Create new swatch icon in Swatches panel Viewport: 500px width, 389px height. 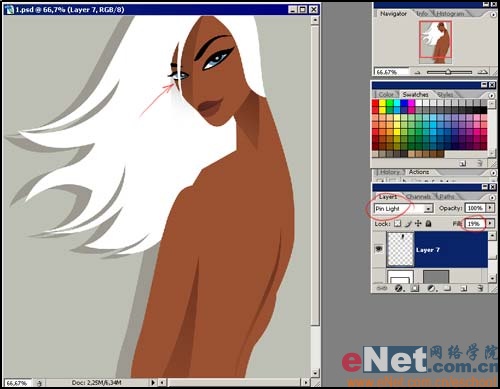pos(463,163)
